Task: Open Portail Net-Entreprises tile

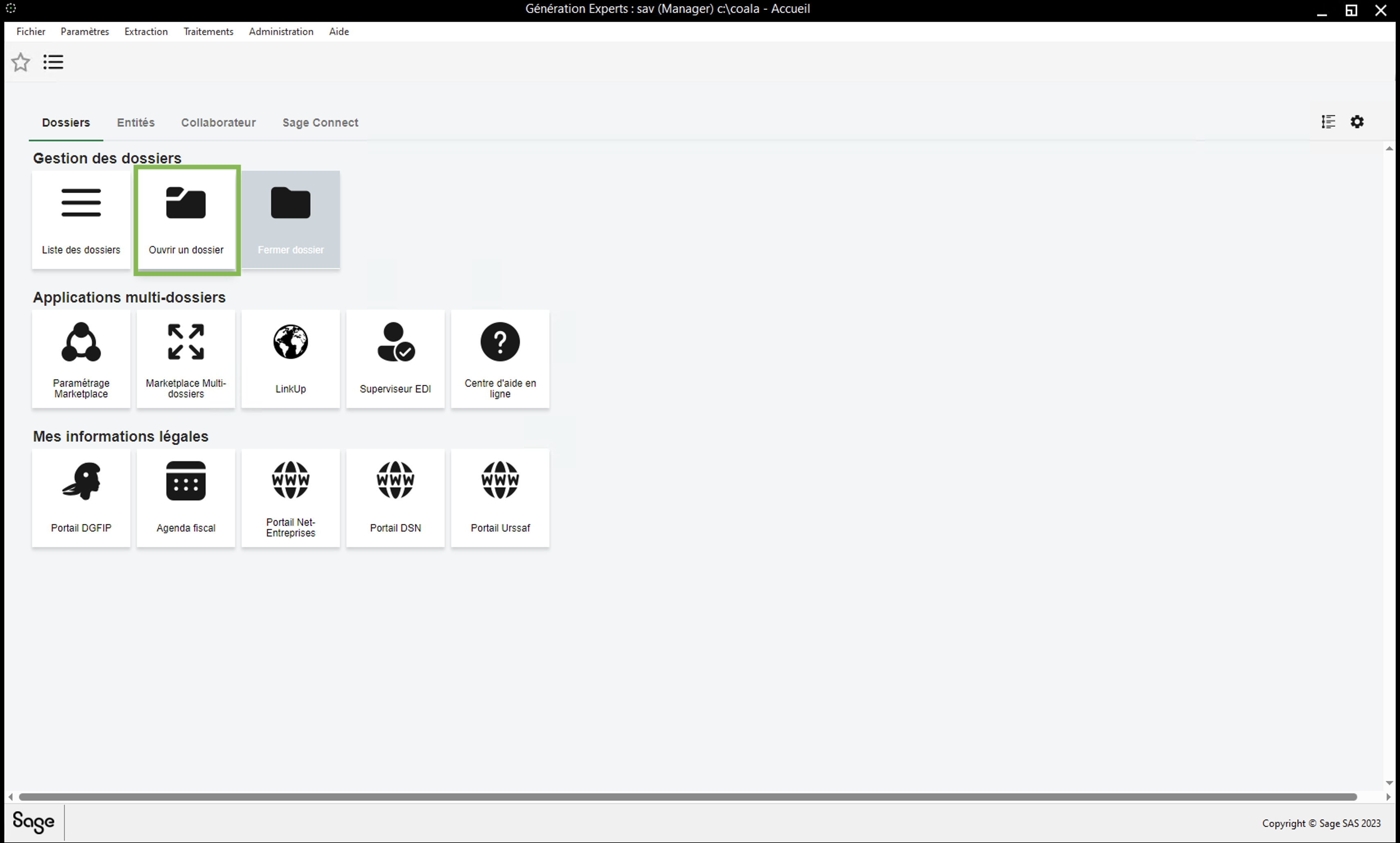Action: 290,498
